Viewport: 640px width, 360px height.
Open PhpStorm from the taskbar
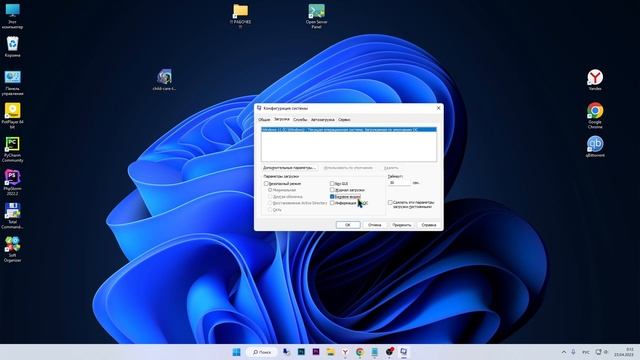point(316,352)
